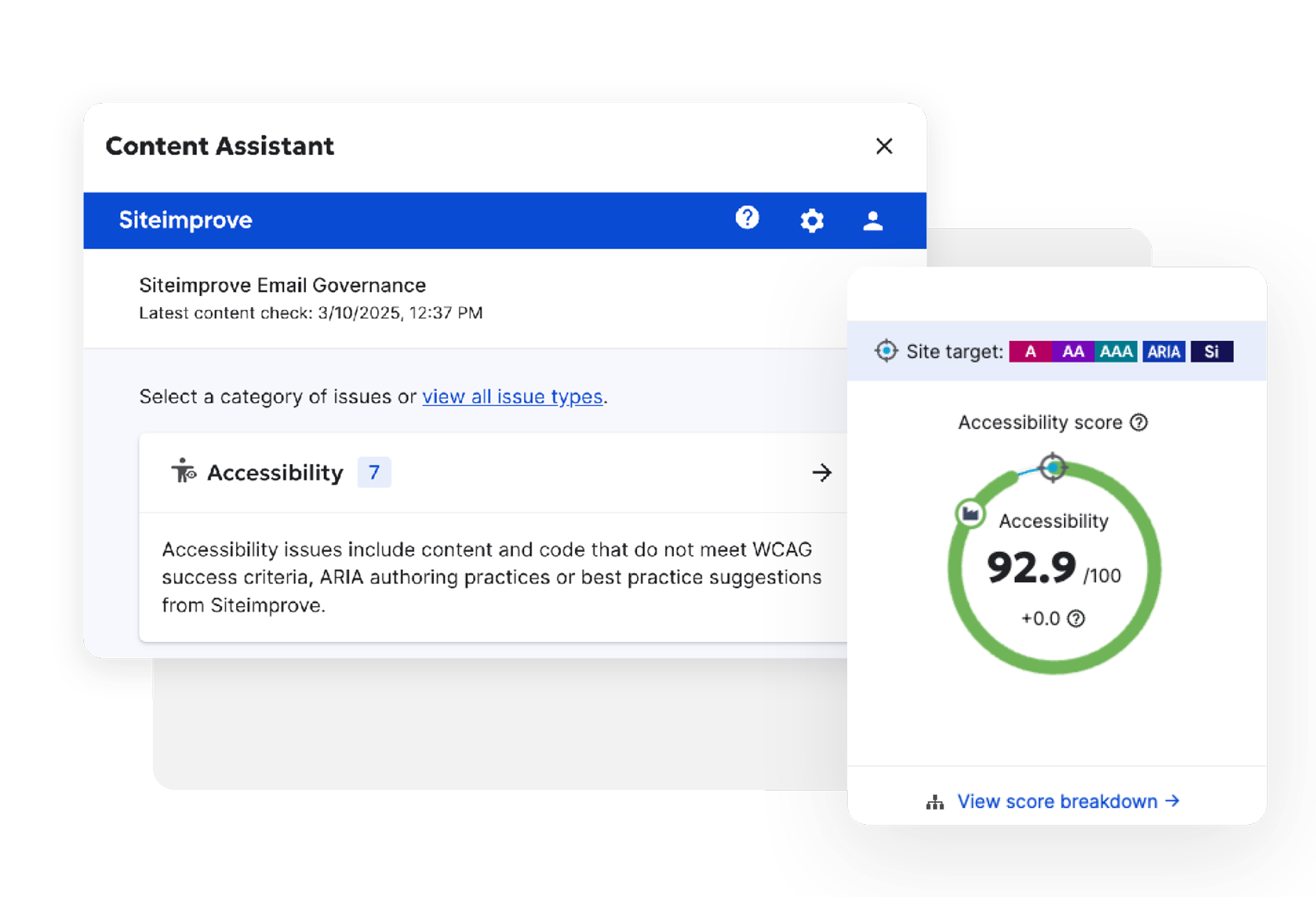Select the ARIA target badge
This screenshot has height=897, width=1316.
tap(1164, 351)
